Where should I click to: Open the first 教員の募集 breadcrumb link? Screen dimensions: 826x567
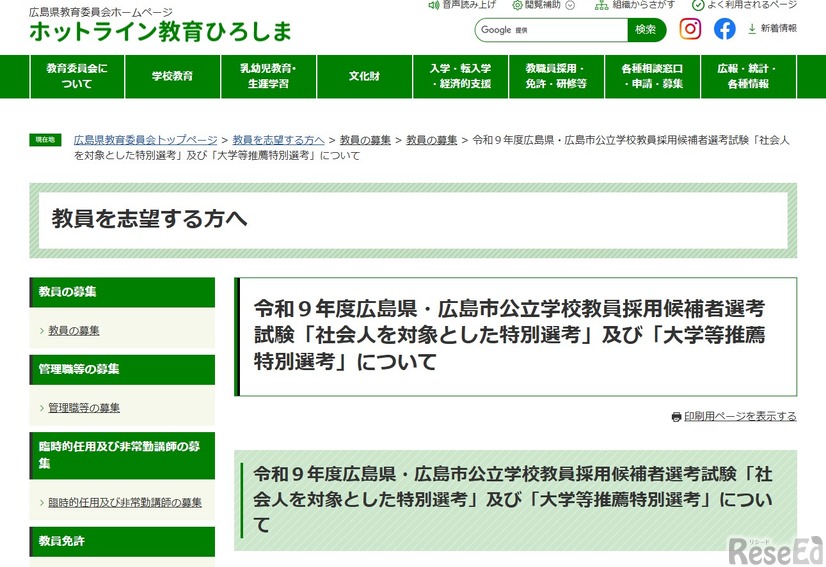coord(365,140)
